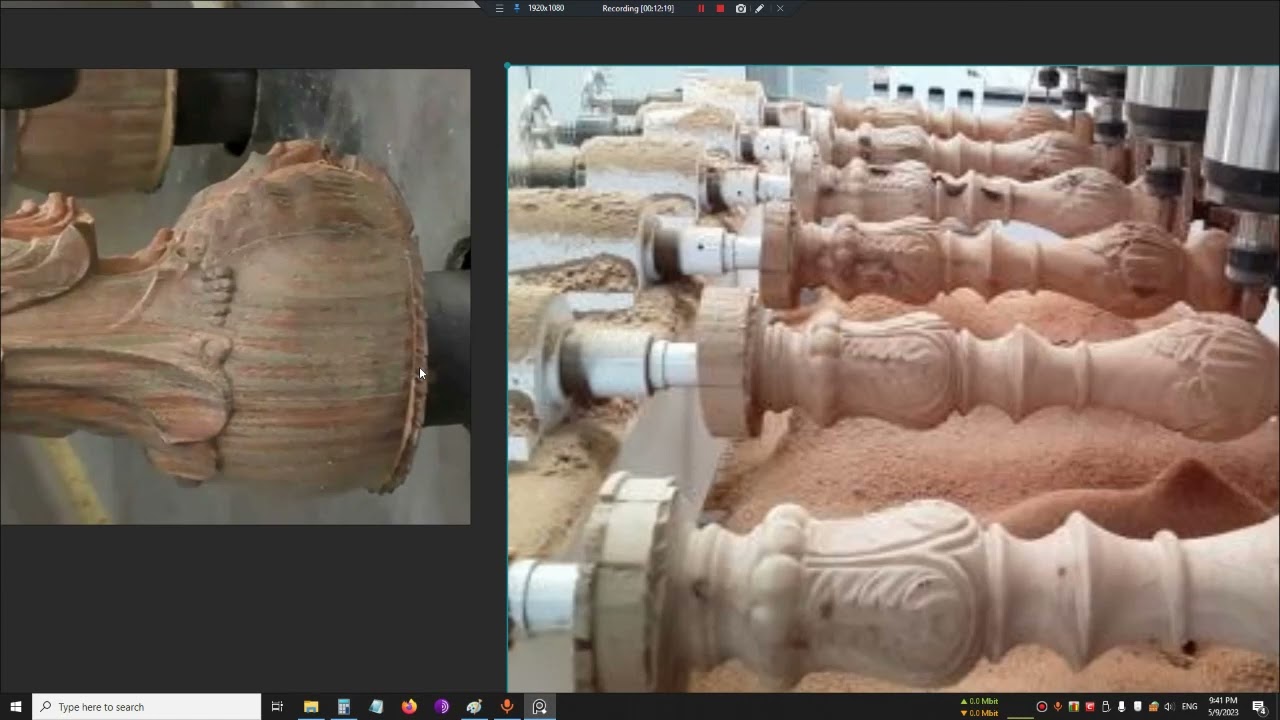This screenshot has width=1280, height=720.
Task: Click the blue pin icon on recording bar
Action: point(517,8)
